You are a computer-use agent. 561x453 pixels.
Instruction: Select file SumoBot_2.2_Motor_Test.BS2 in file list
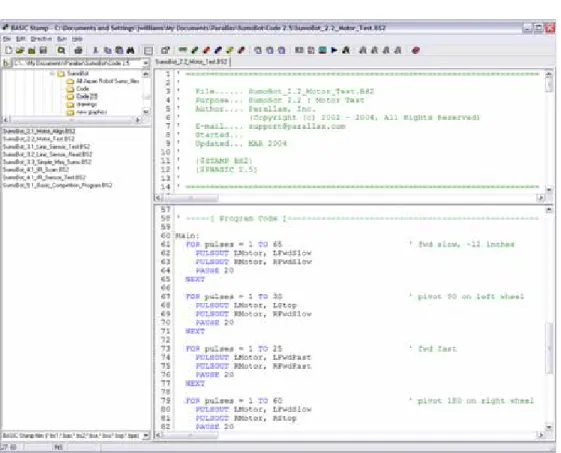[39, 139]
